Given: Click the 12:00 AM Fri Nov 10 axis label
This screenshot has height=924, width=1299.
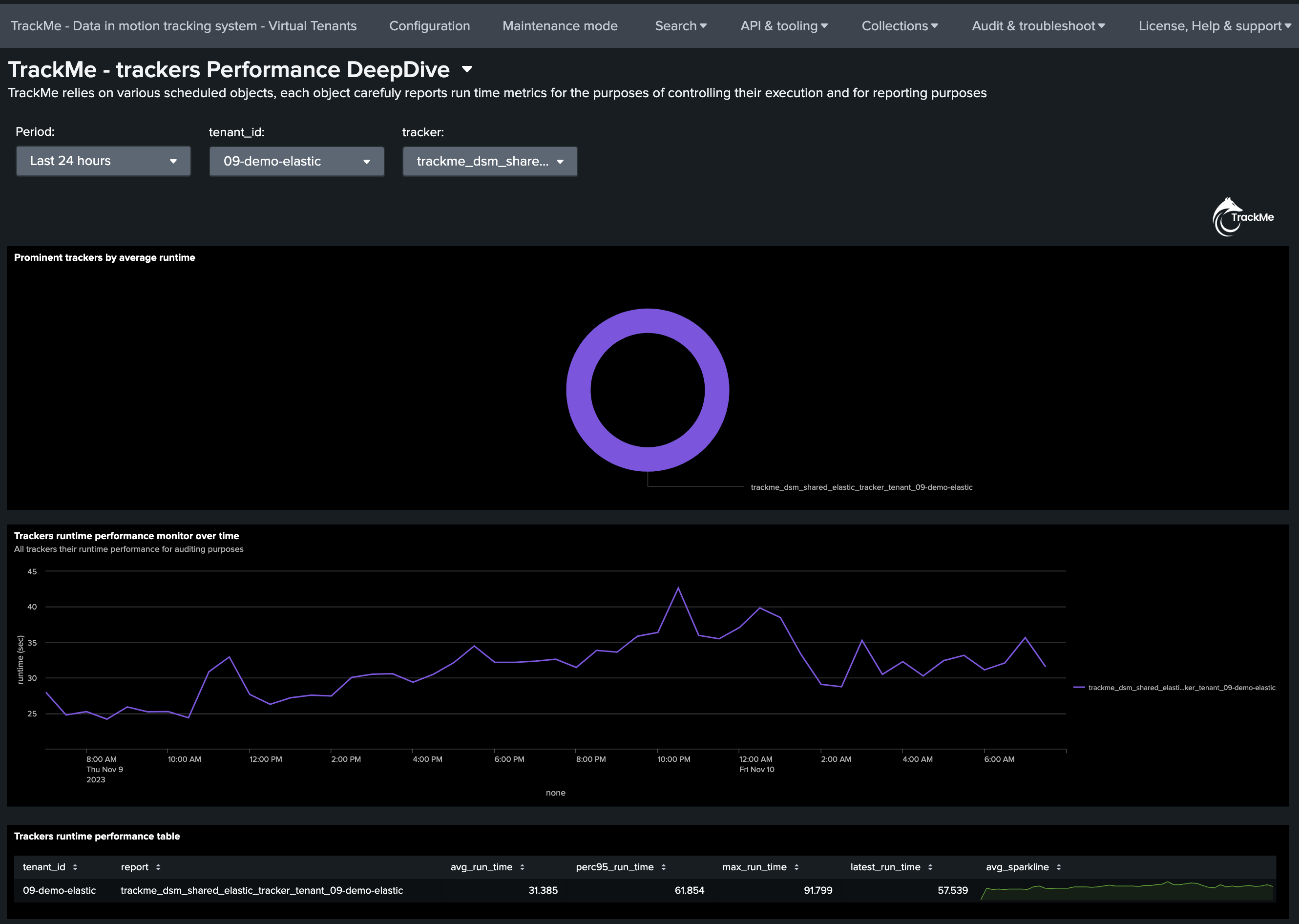Looking at the screenshot, I should click(757, 764).
